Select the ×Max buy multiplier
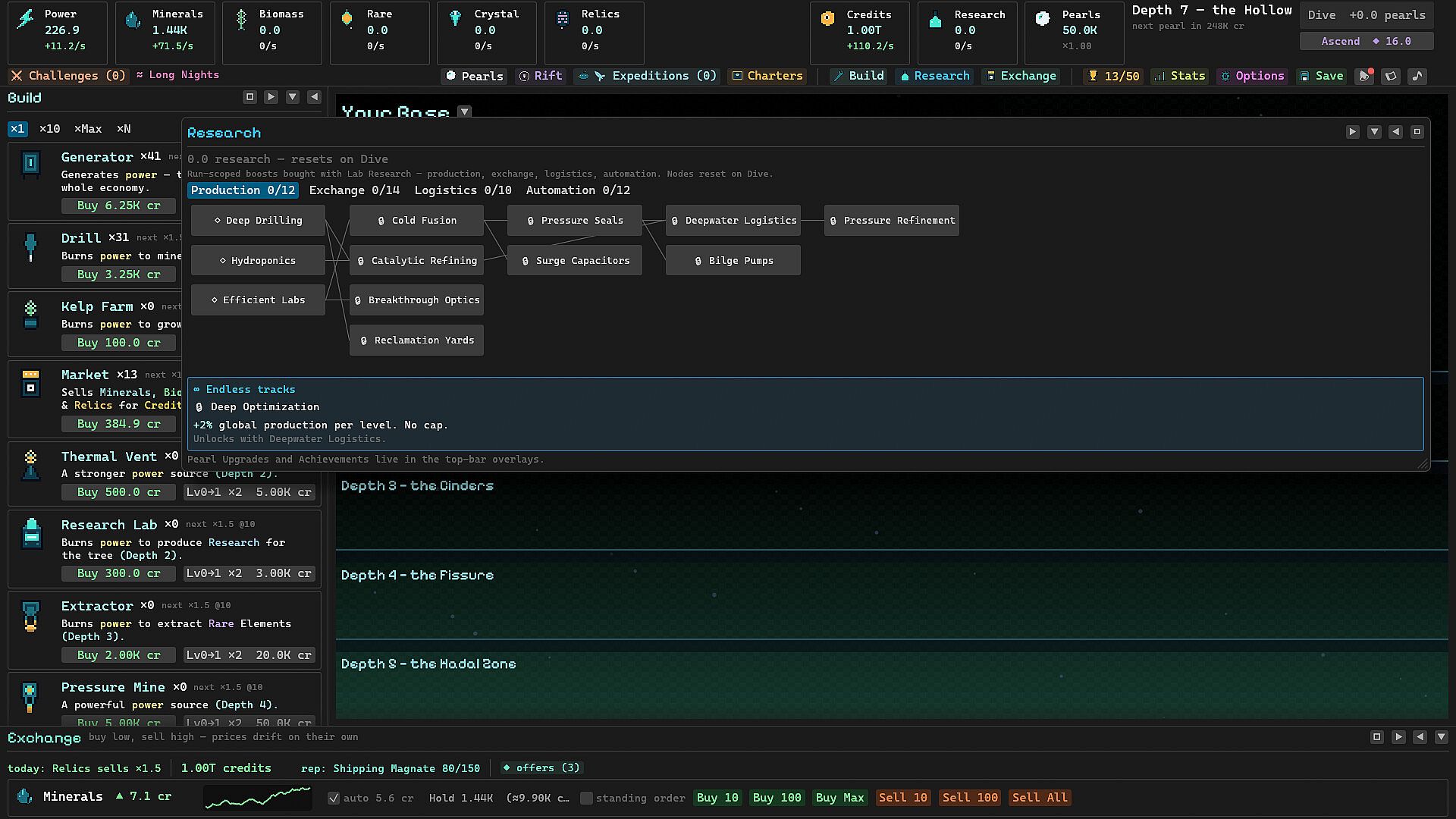Image resolution: width=1456 pixels, height=819 pixels. pos(88,129)
